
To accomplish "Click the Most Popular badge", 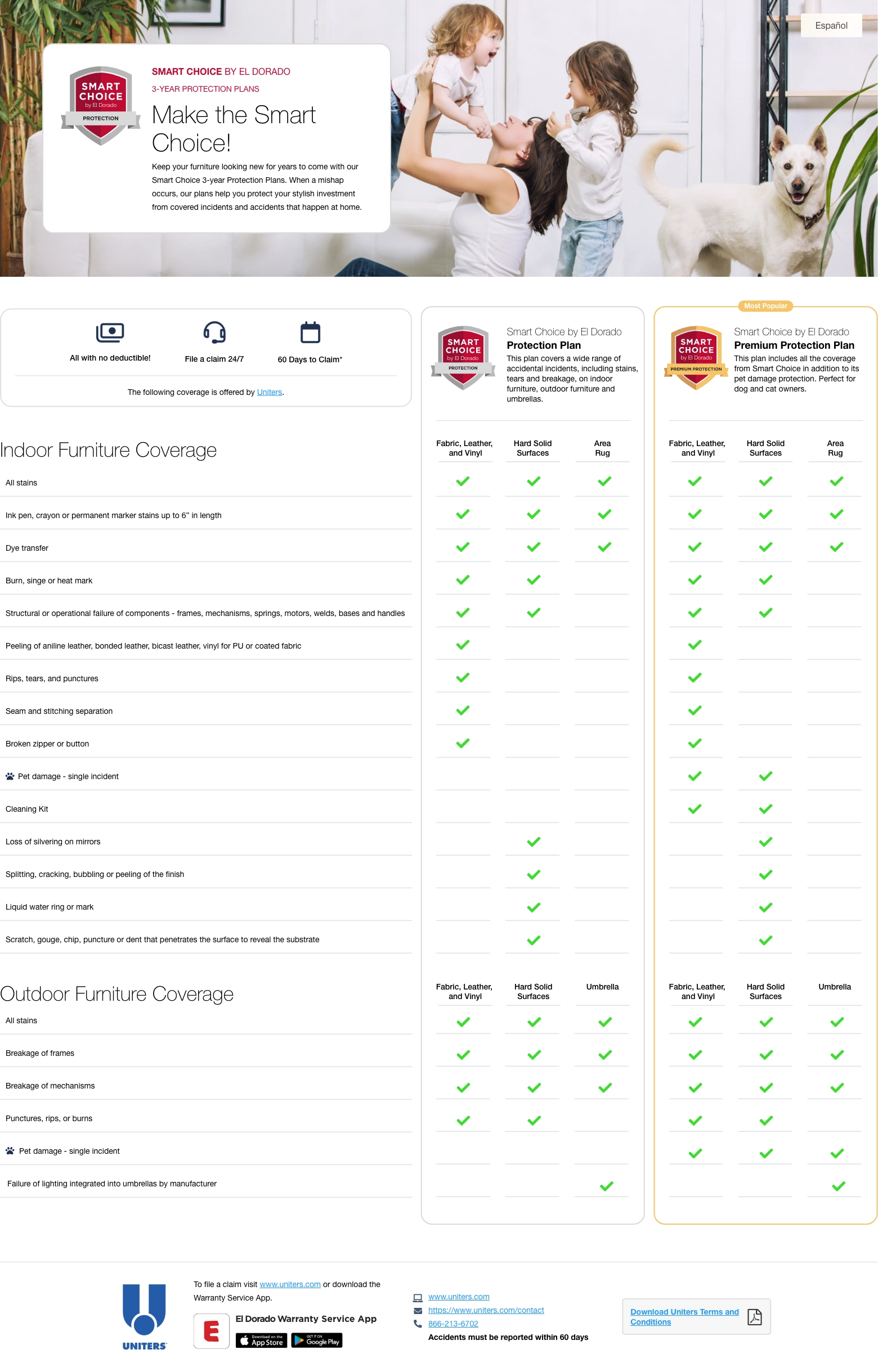I will (x=765, y=306).
